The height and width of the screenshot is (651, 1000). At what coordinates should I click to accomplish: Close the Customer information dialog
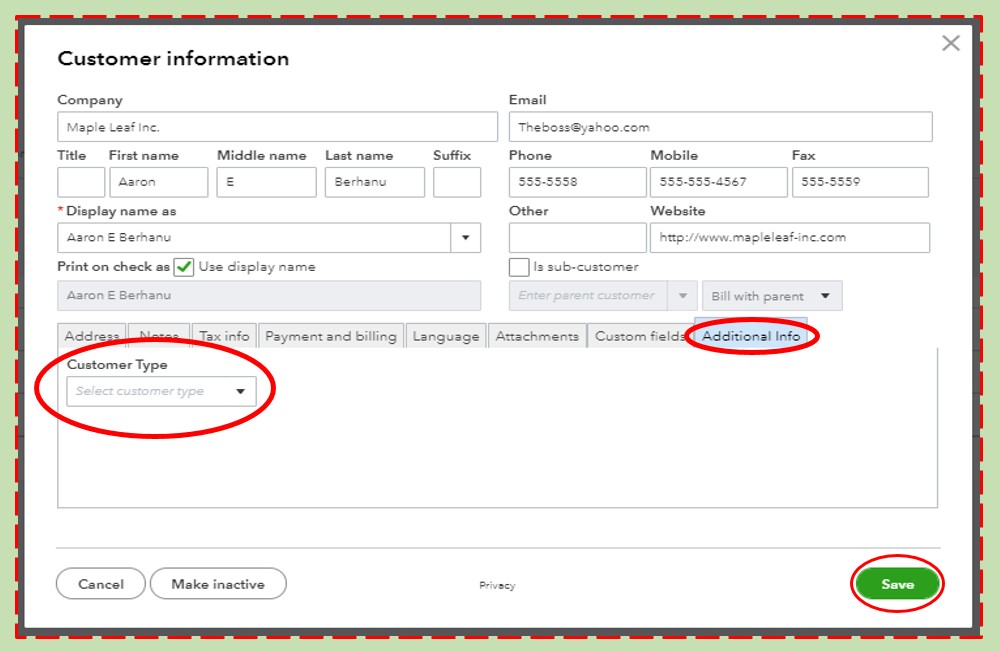(x=950, y=43)
